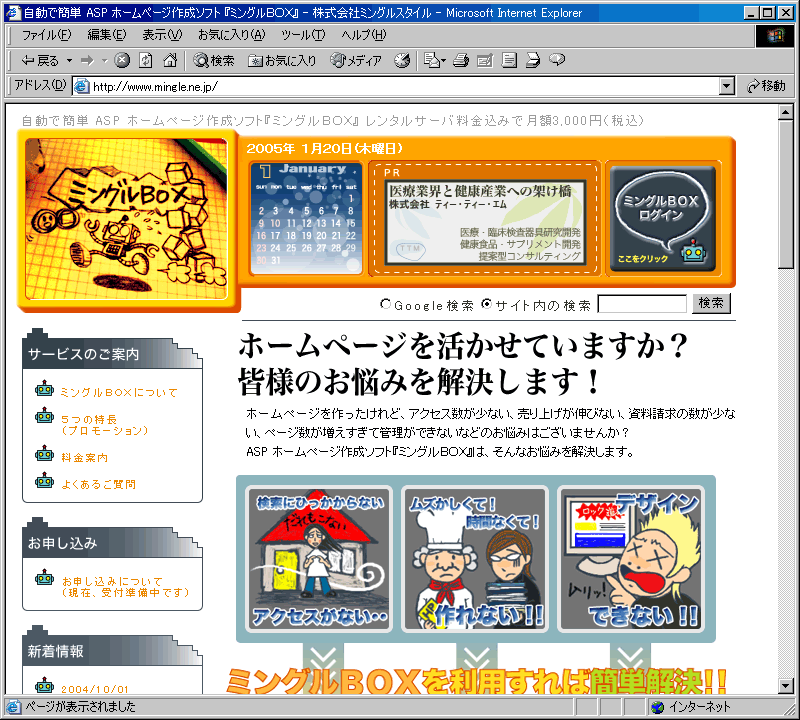The image size is (800, 720).
Task: Click the アクセスがない cartoon image
Action: coord(319,559)
